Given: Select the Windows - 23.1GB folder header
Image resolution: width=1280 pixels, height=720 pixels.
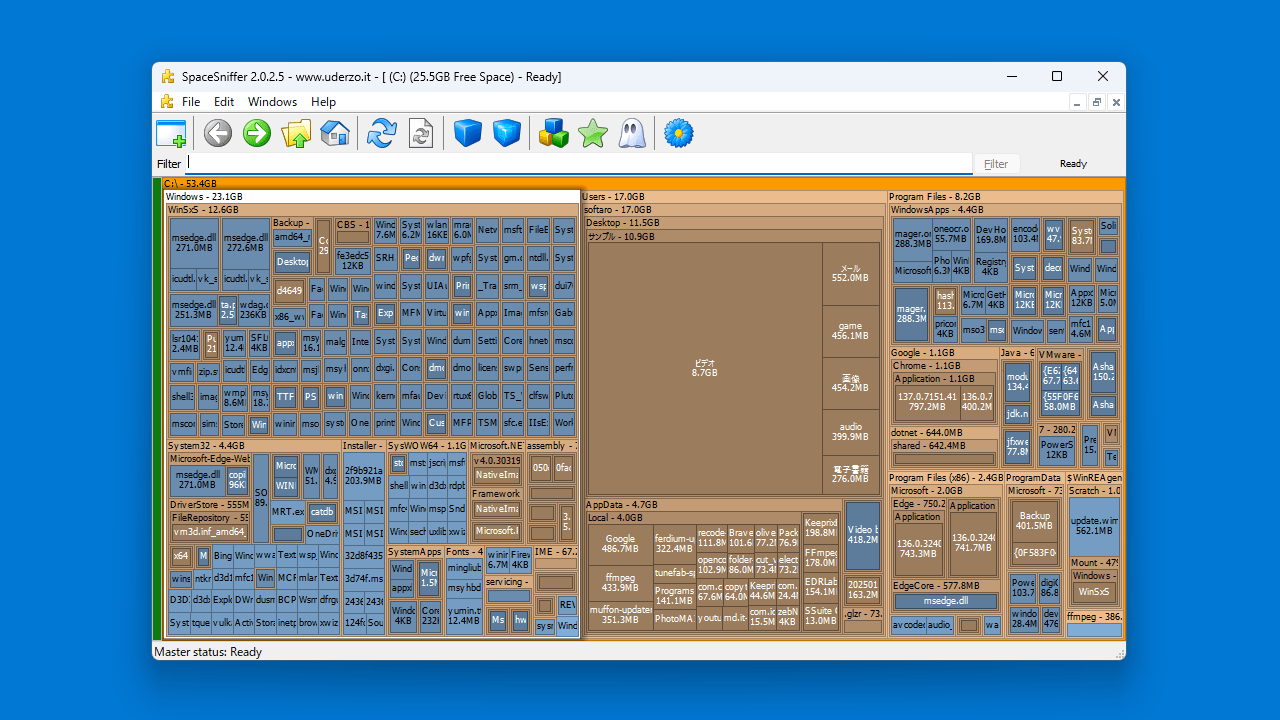Looking at the screenshot, I should click(372, 197).
